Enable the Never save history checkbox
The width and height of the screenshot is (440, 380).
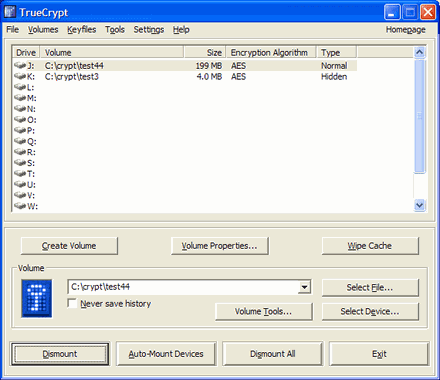click(72, 303)
